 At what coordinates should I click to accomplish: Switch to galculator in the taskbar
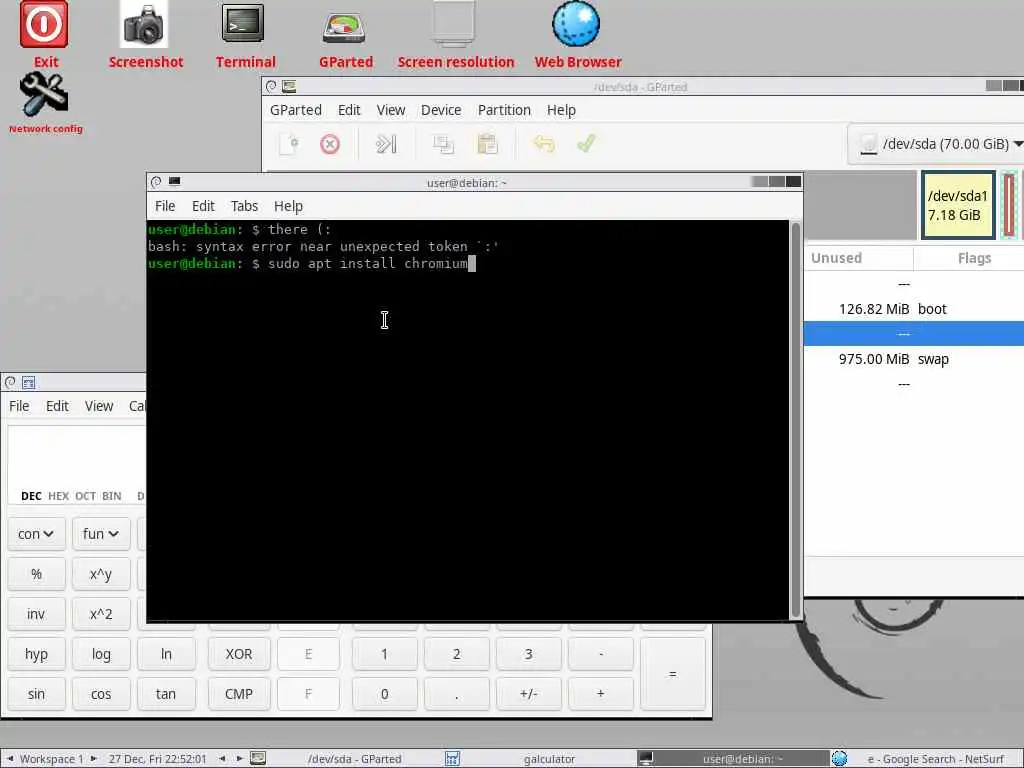539,758
